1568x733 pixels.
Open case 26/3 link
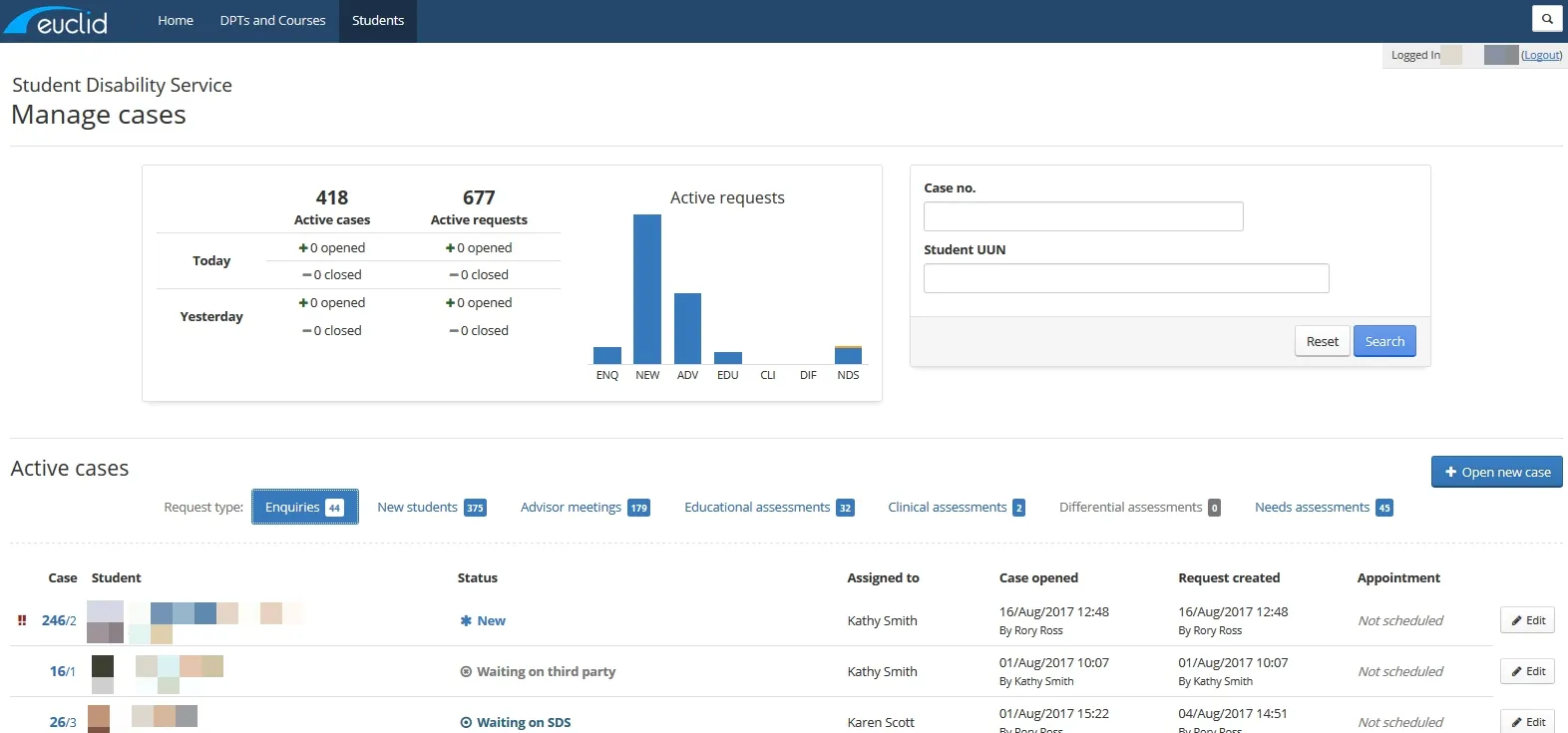[63, 722]
